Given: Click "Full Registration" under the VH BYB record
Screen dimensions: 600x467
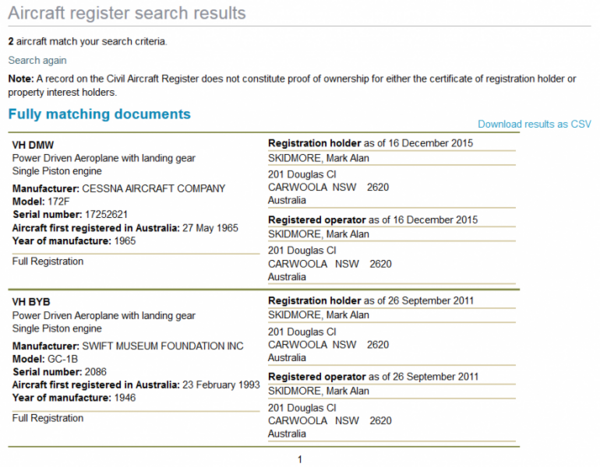Looking at the screenshot, I should coord(48,417).
